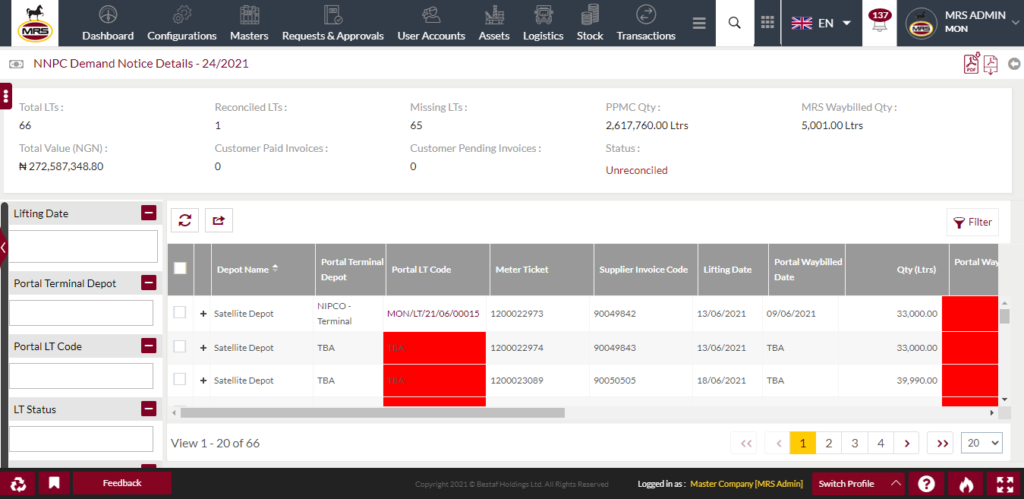The width and height of the screenshot is (1024, 499).
Task: Click the help question mark icon
Action: point(926,484)
